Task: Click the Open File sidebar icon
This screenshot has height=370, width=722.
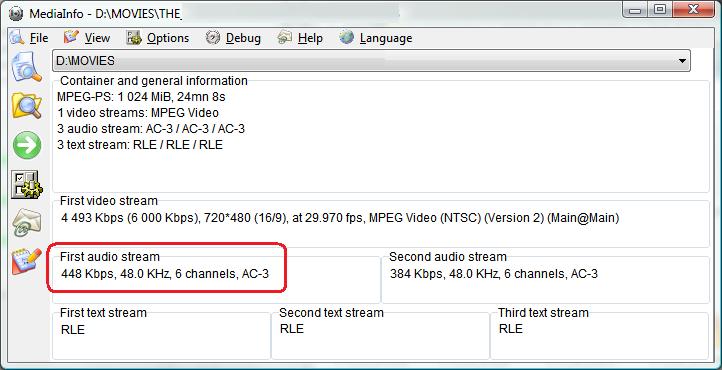Action: [x=27, y=66]
